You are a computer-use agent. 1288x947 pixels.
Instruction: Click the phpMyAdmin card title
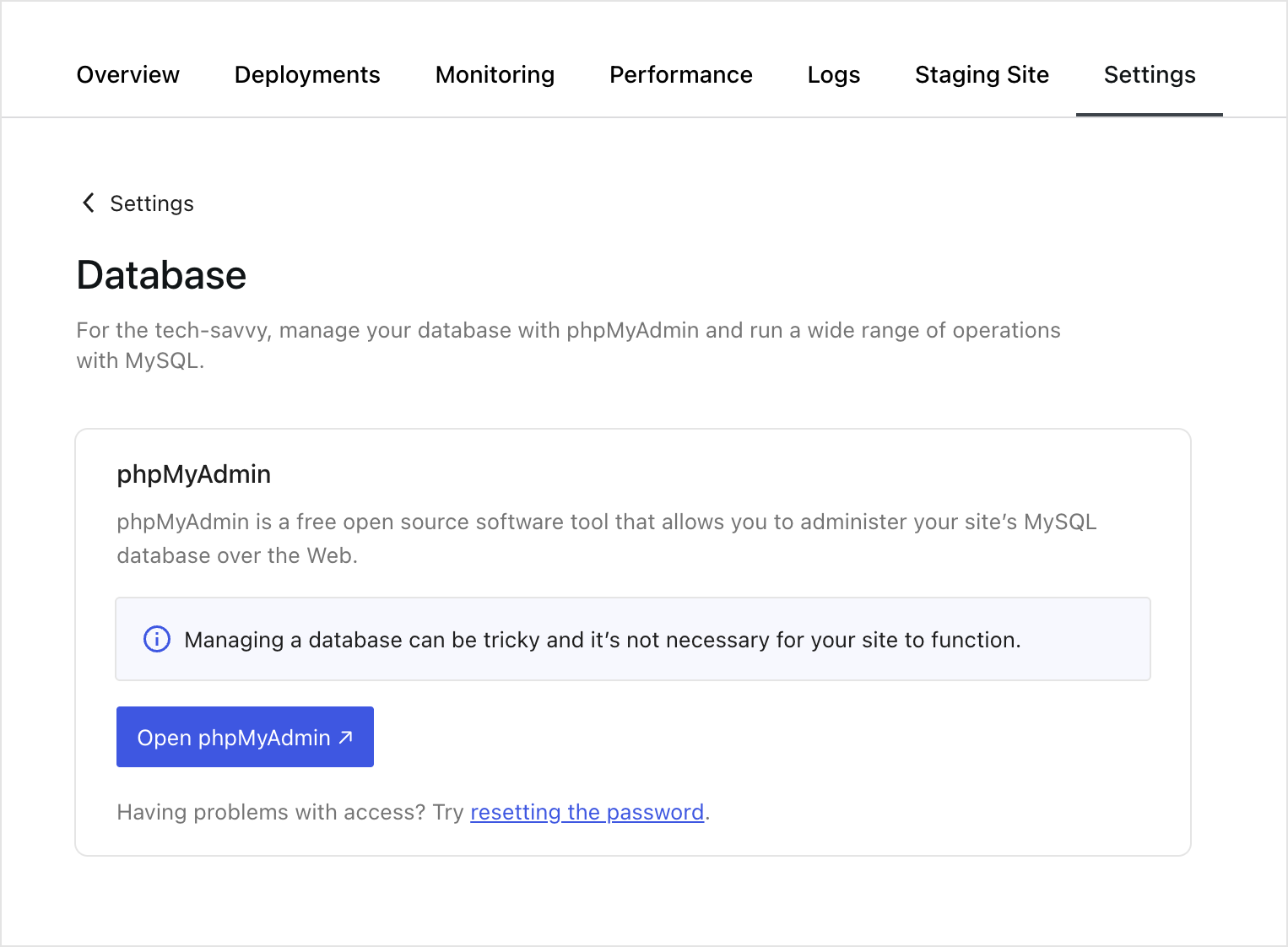[x=193, y=474]
